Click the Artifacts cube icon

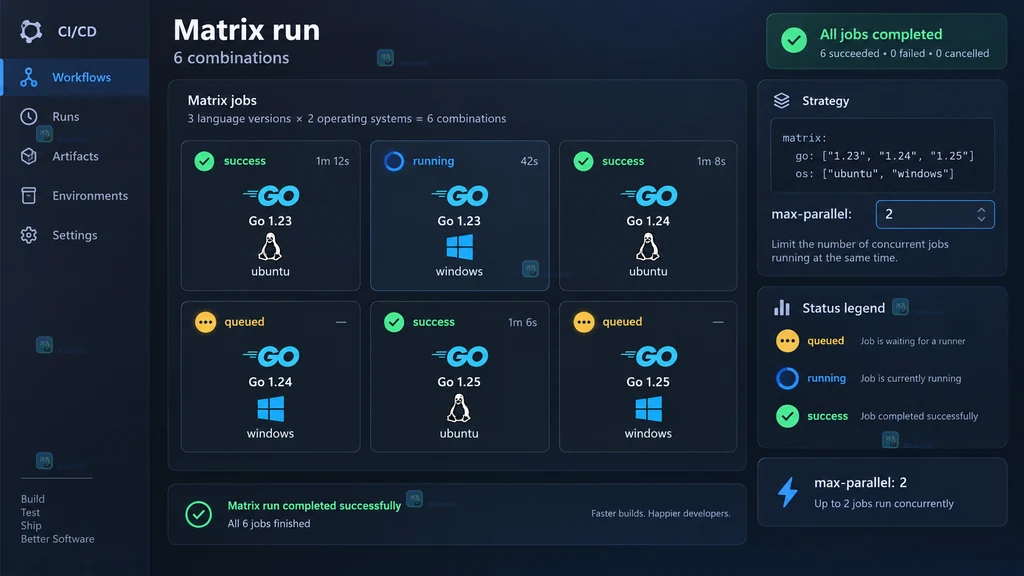pyautogui.click(x=29, y=156)
